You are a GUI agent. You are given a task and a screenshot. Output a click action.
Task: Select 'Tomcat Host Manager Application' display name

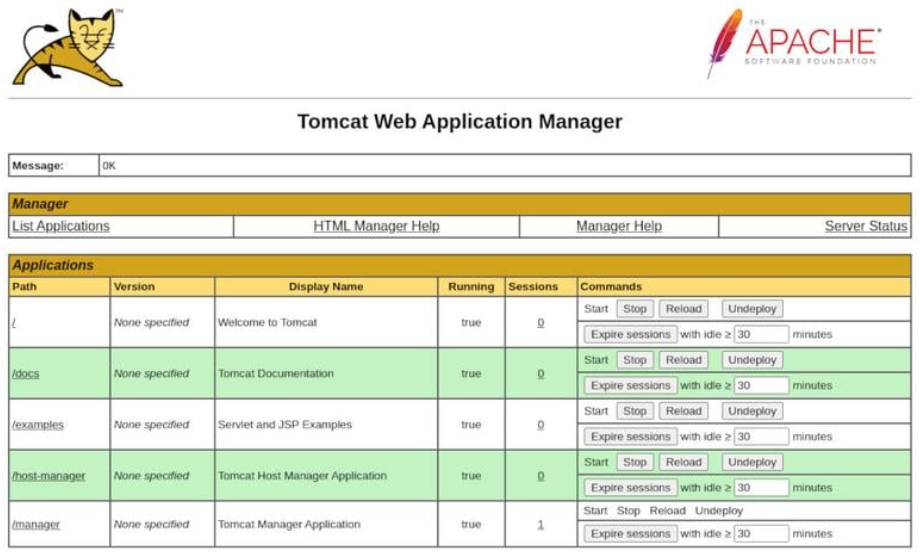(x=302, y=476)
